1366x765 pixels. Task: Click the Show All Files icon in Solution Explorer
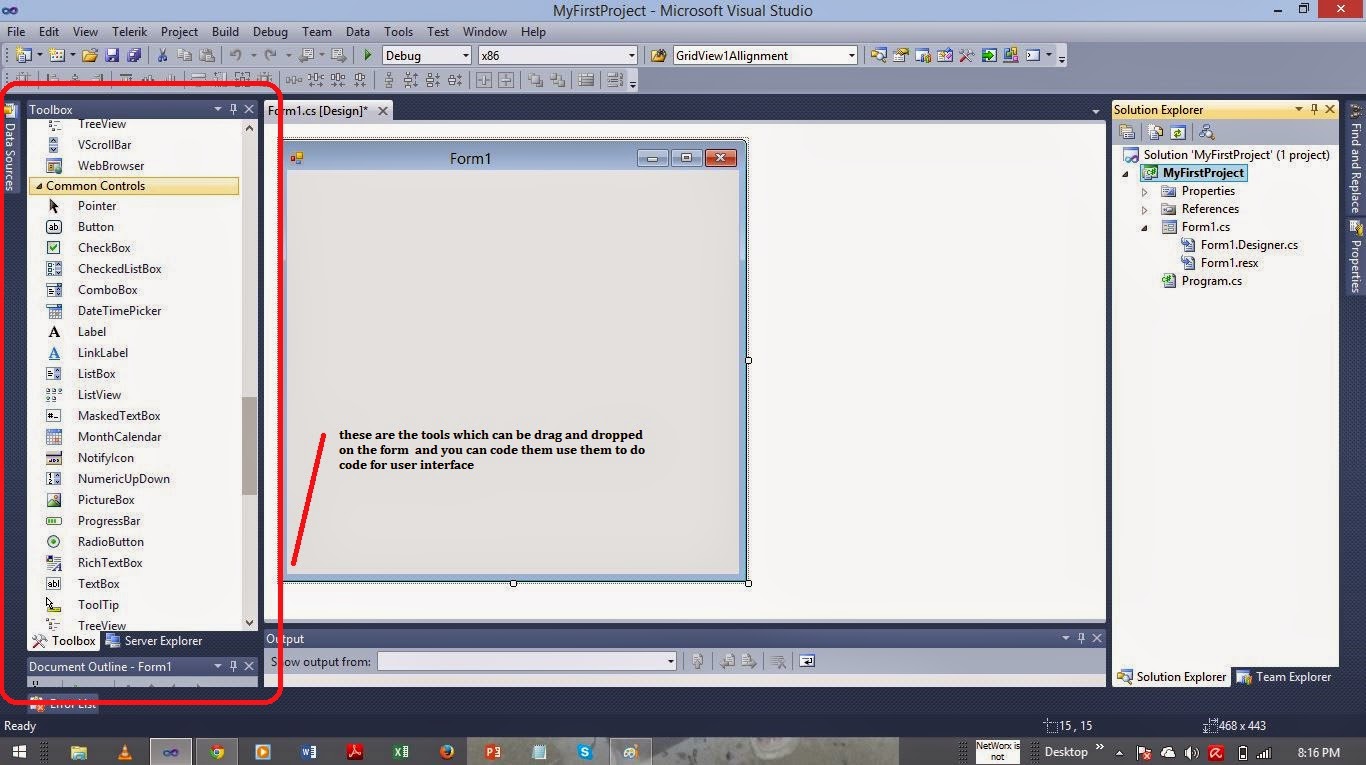click(1156, 132)
